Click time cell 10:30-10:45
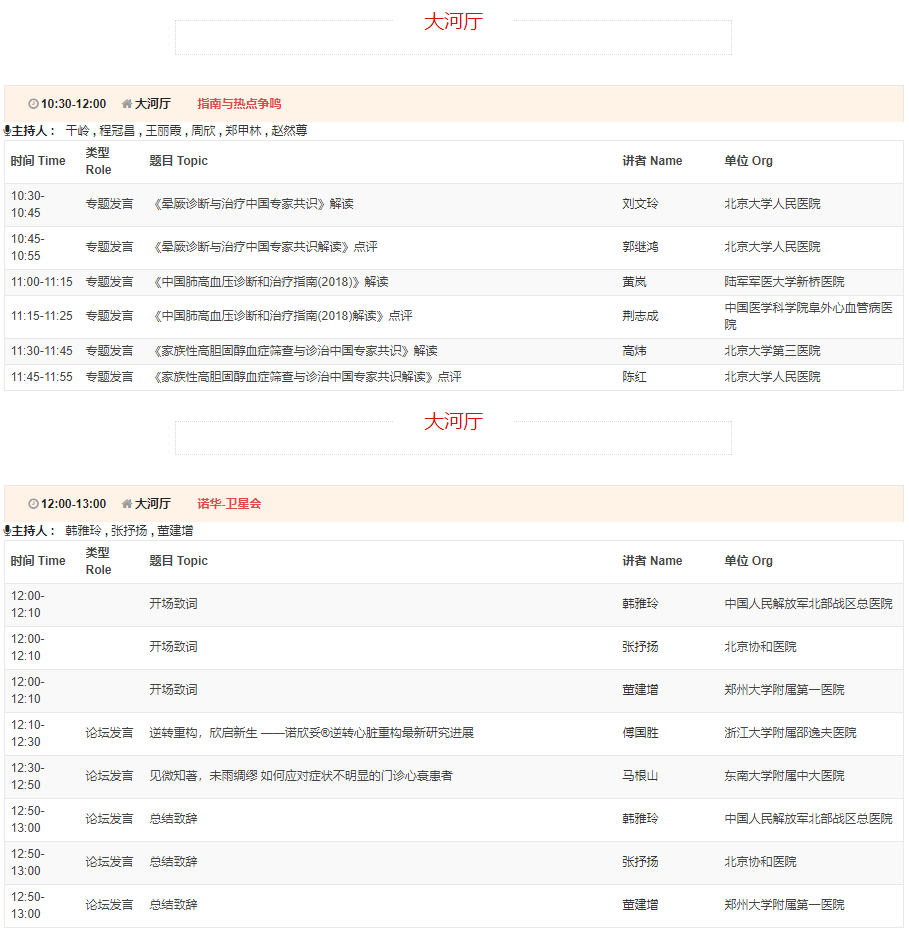This screenshot has width=909, height=942. pyautogui.click(x=28, y=204)
